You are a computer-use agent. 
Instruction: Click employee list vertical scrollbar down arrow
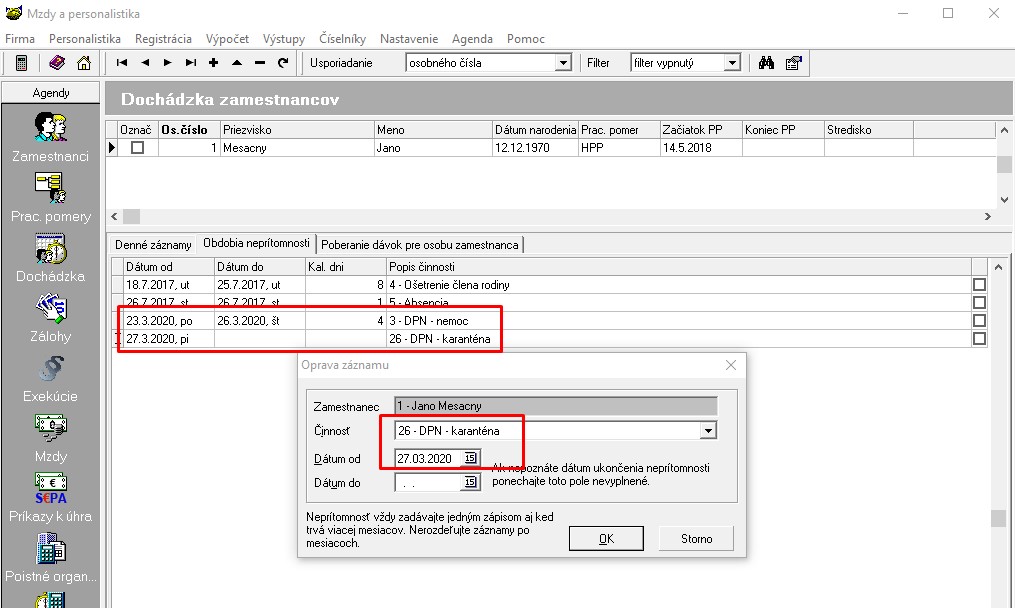pos(1004,199)
